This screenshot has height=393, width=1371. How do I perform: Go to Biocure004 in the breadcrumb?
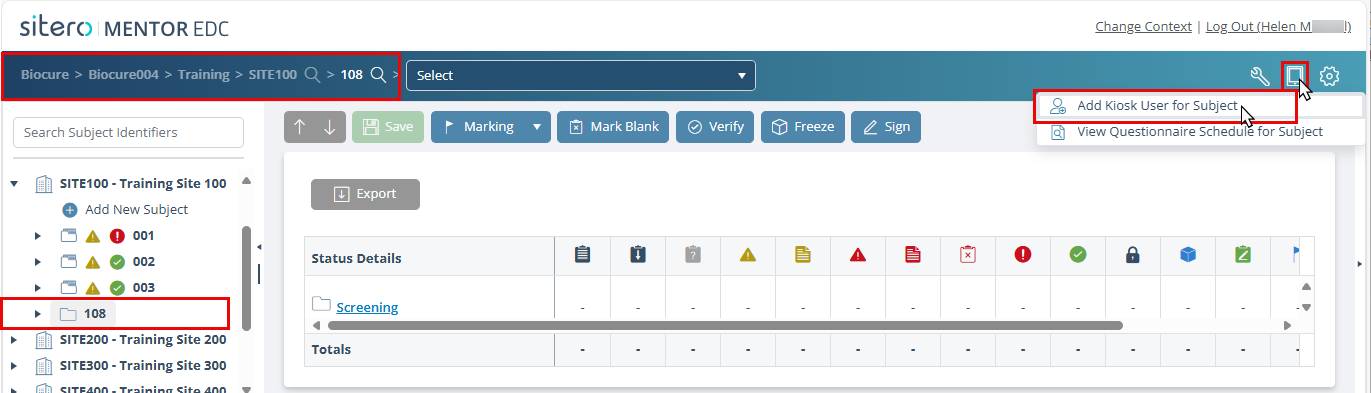click(x=123, y=75)
